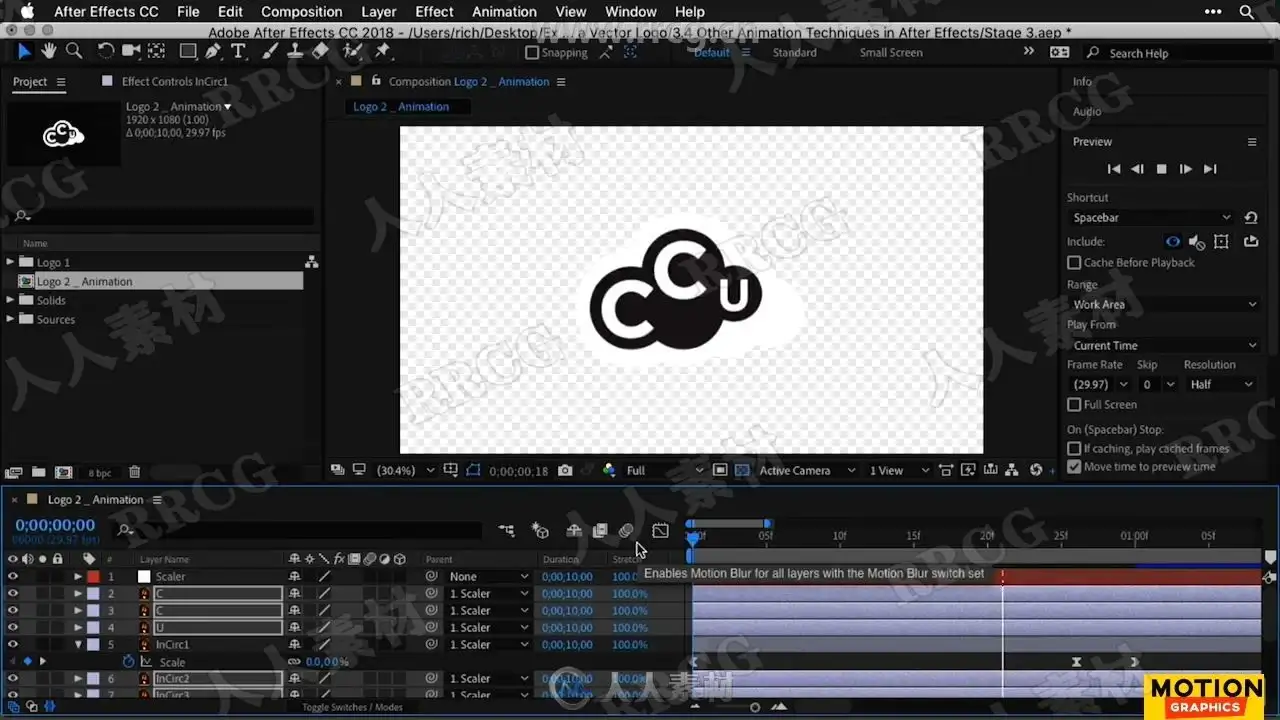Viewport: 1280px width, 720px height.
Task: Switch to the Effect Controls InCirc1 tab
Action: 174,81
